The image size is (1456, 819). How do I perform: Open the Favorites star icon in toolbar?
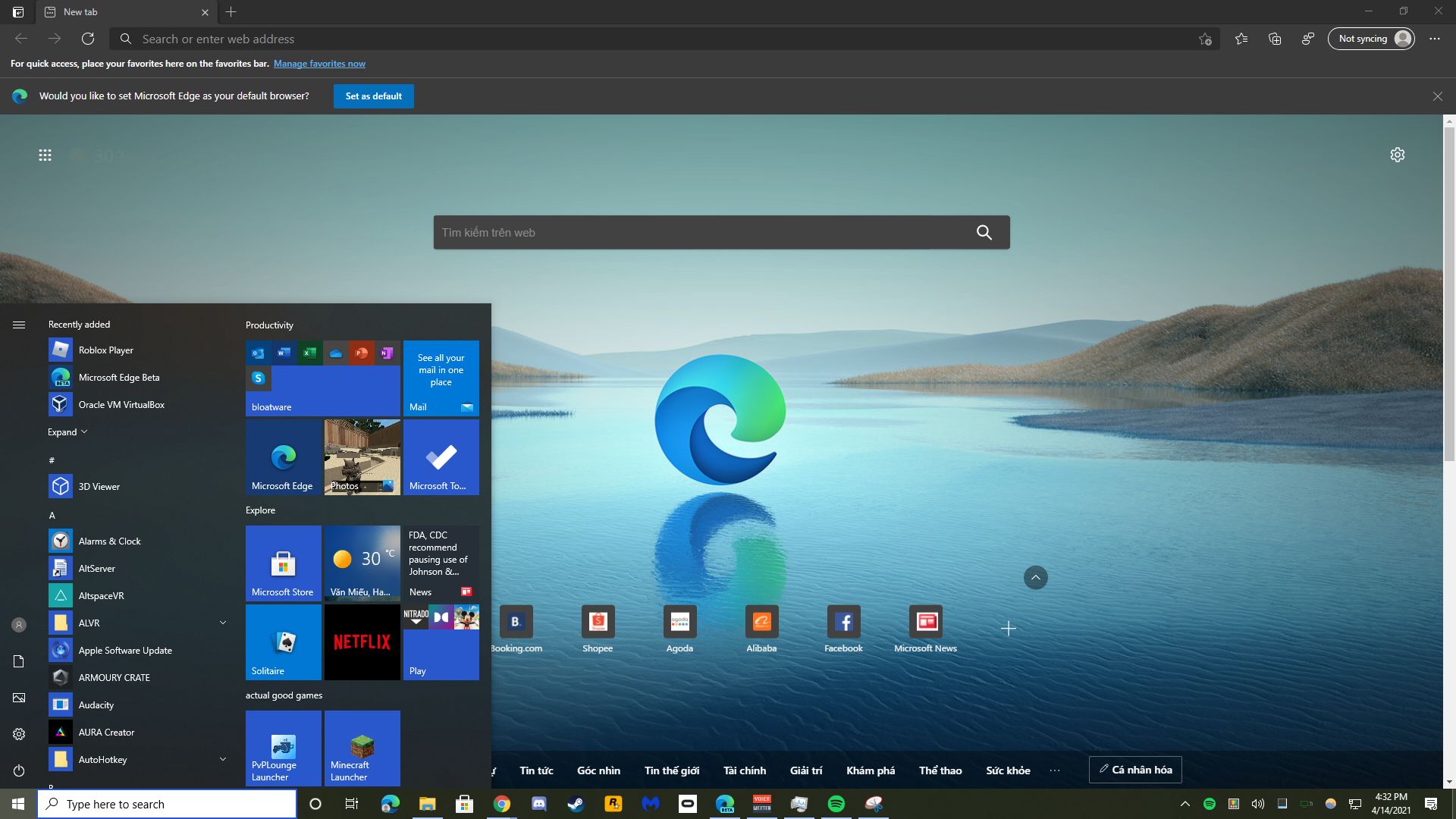coord(1241,39)
